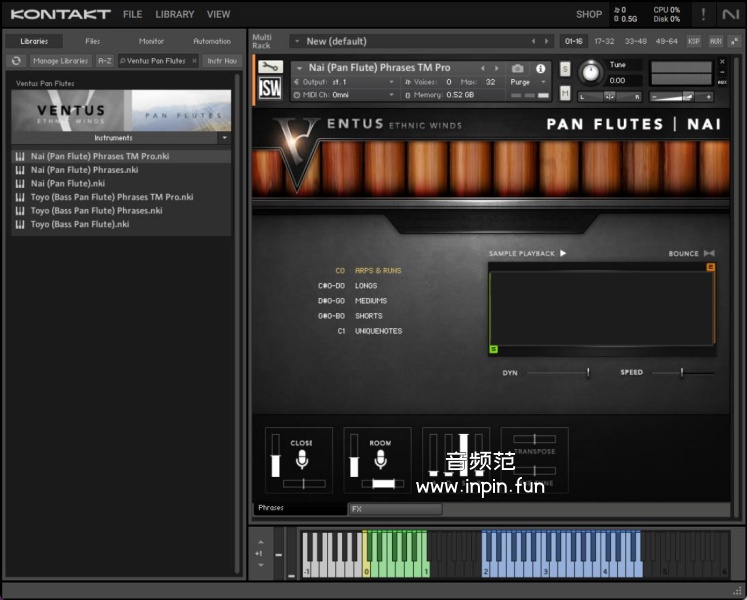Click the Manage Libraries button

pyautogui.click(x=60, y=61)
